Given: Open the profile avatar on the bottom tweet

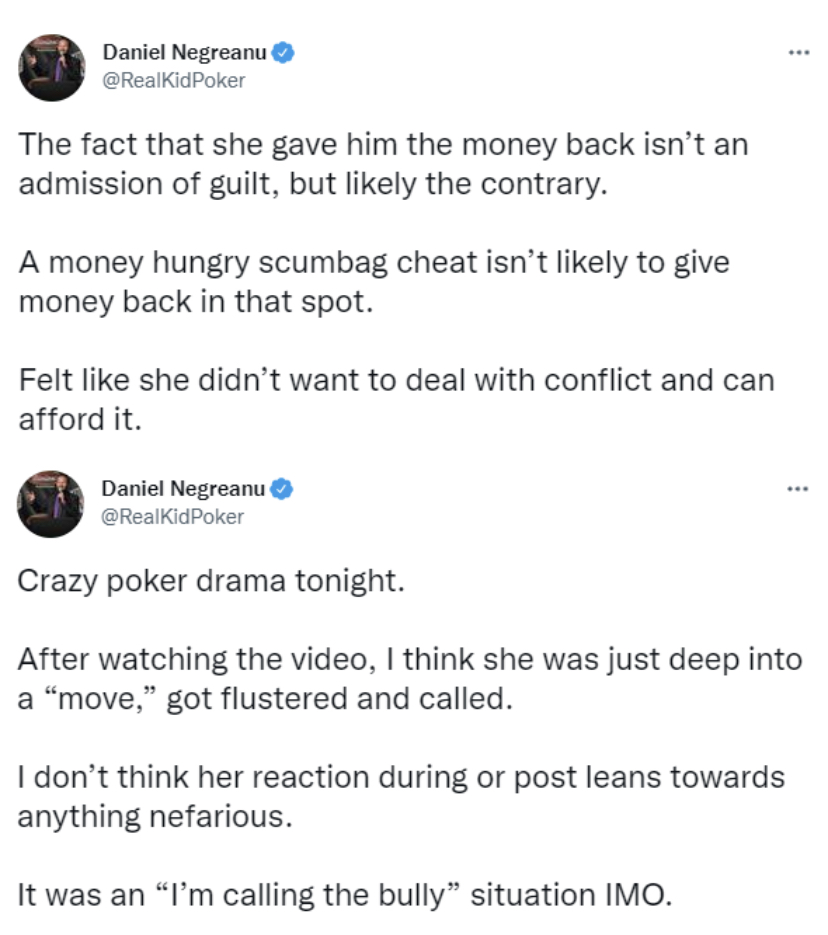Looking at the screenshot, I should pos(51,504).
